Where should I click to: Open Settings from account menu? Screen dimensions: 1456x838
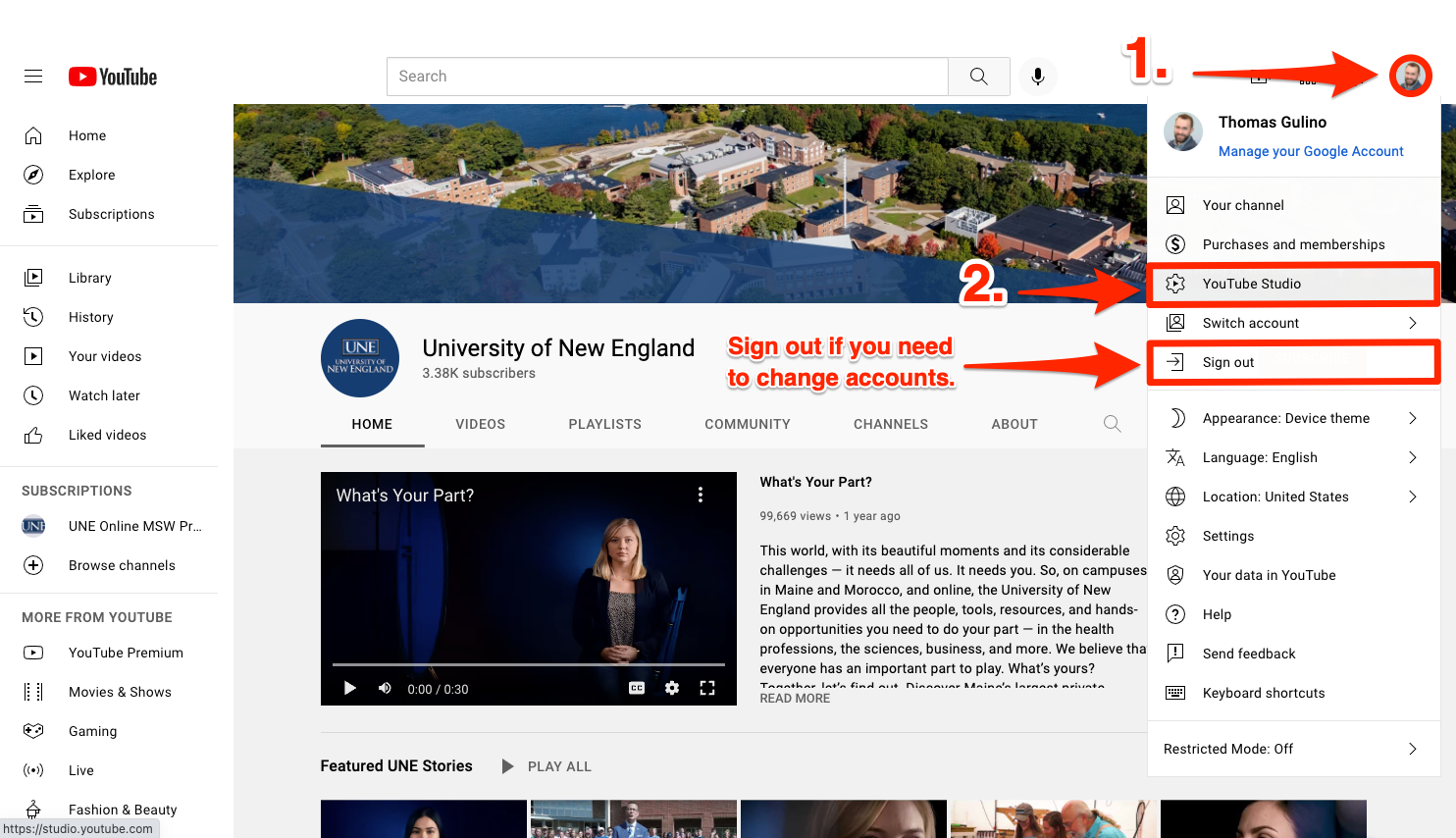click(x=1293, y=536)
